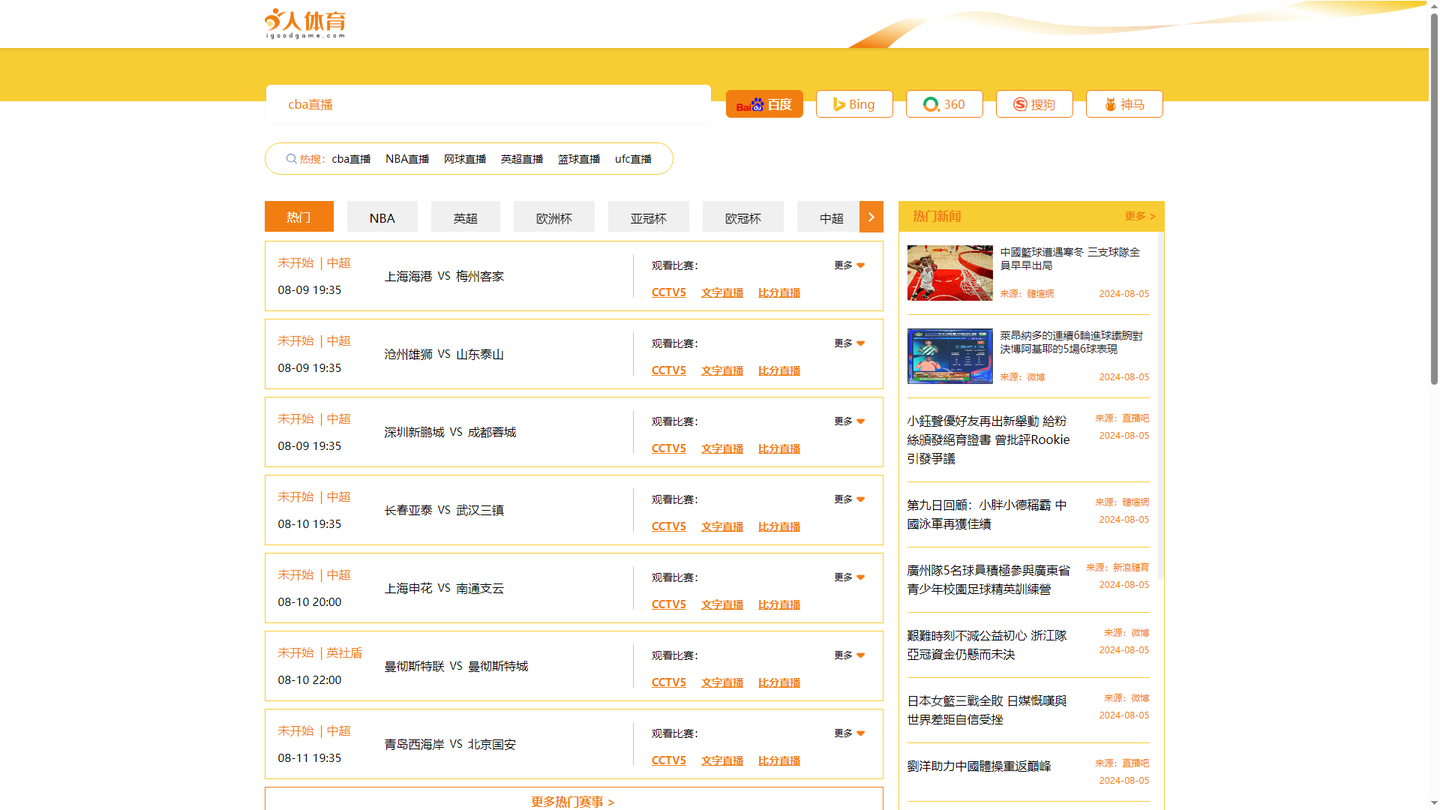Click the site logo at top left
The width and height of the screenshot is (1440, 810).
tap(305, 23)
